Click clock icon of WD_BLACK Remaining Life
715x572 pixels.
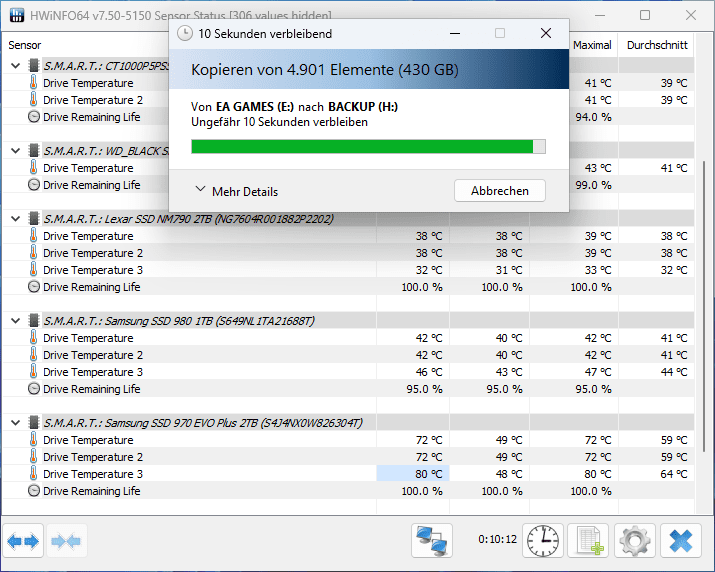pos(34,185)
